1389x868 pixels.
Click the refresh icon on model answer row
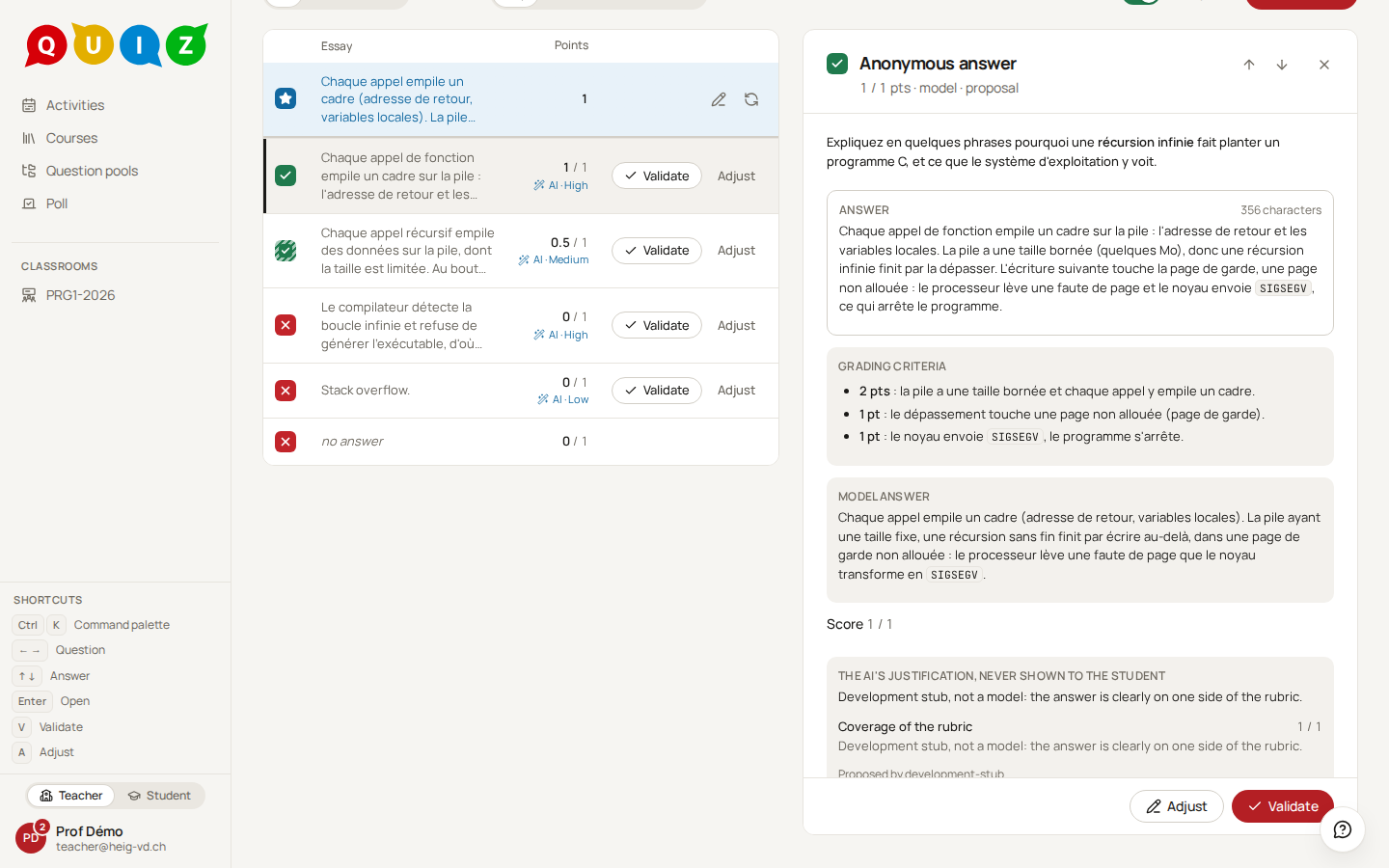[x=751, y=99]
